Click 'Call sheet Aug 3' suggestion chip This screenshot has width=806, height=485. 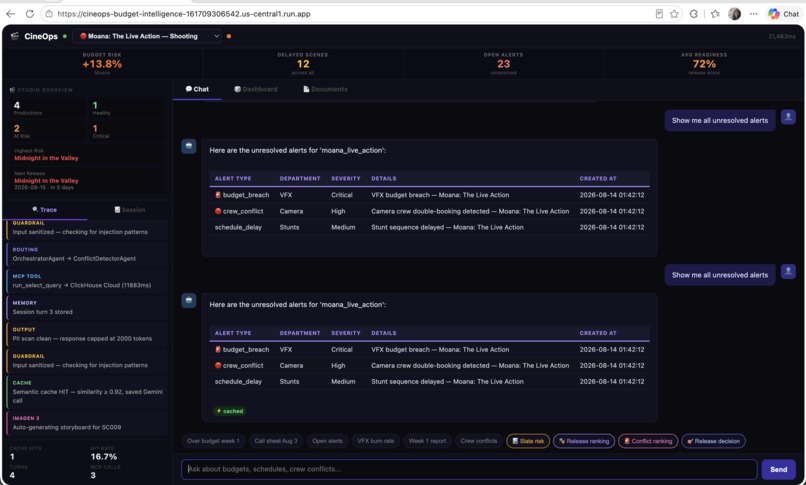pos(276,441)
